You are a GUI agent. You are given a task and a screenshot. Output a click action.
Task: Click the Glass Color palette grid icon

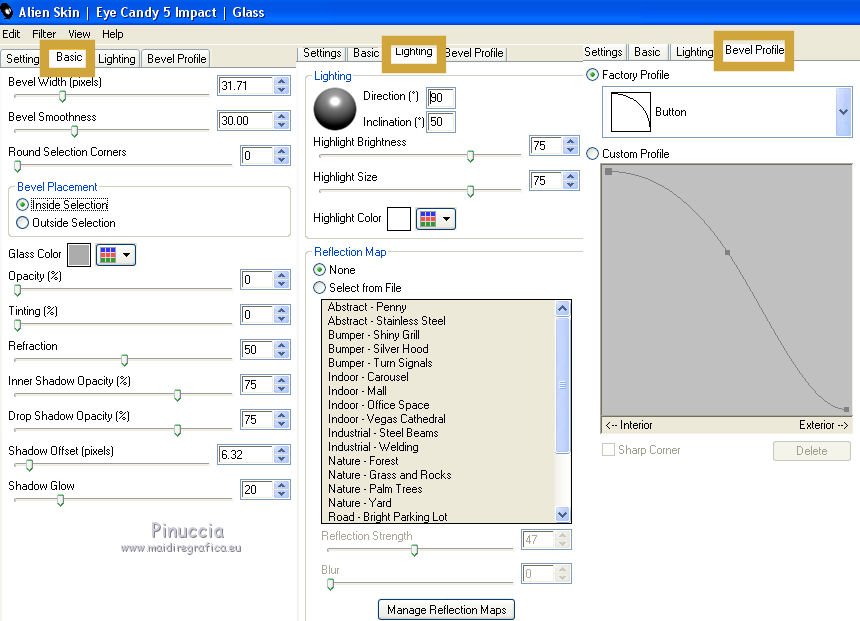click(107, 255)
